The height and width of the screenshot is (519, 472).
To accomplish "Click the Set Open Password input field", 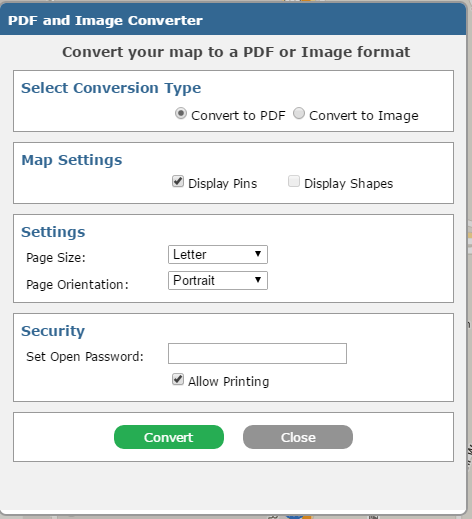I will 257,354.
